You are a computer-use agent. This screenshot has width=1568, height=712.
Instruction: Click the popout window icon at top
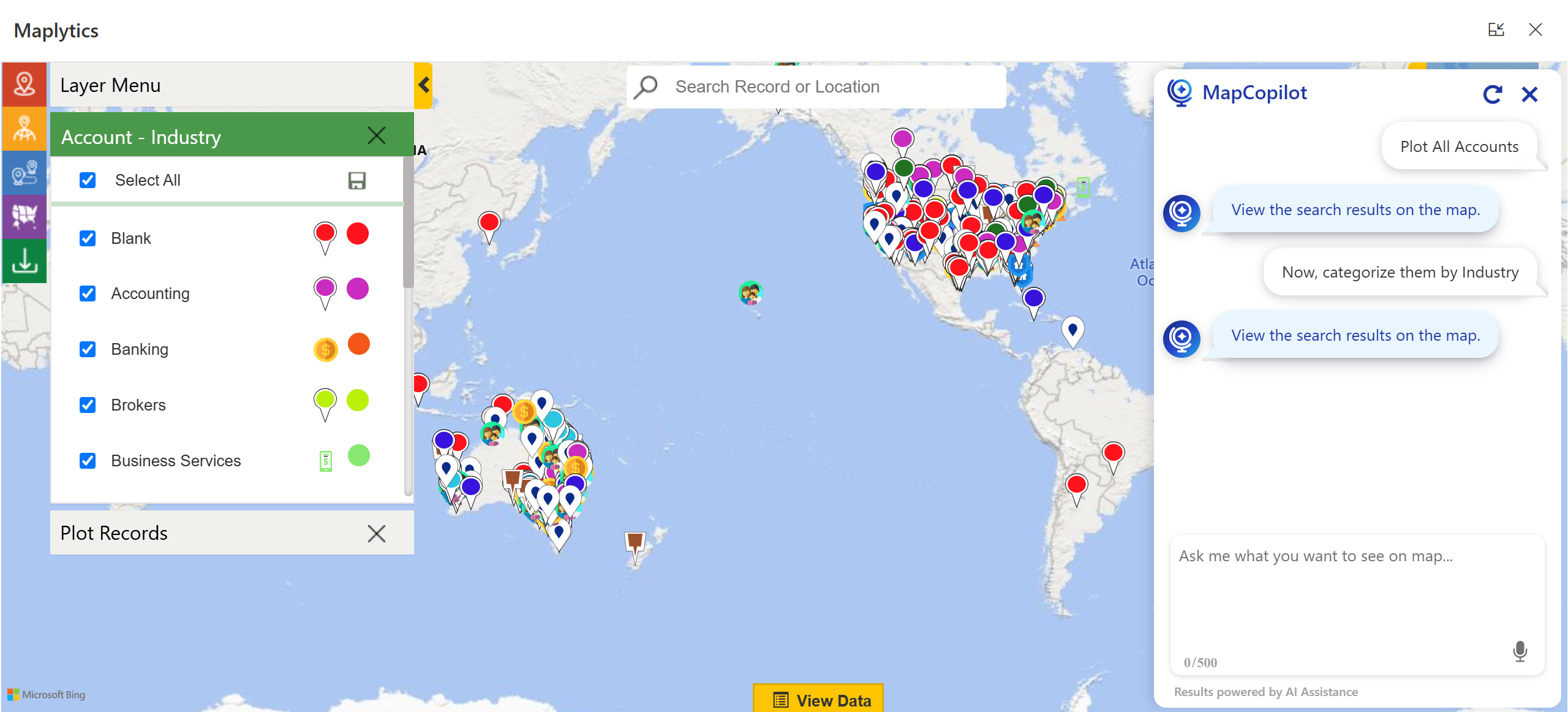point(1496,29)
